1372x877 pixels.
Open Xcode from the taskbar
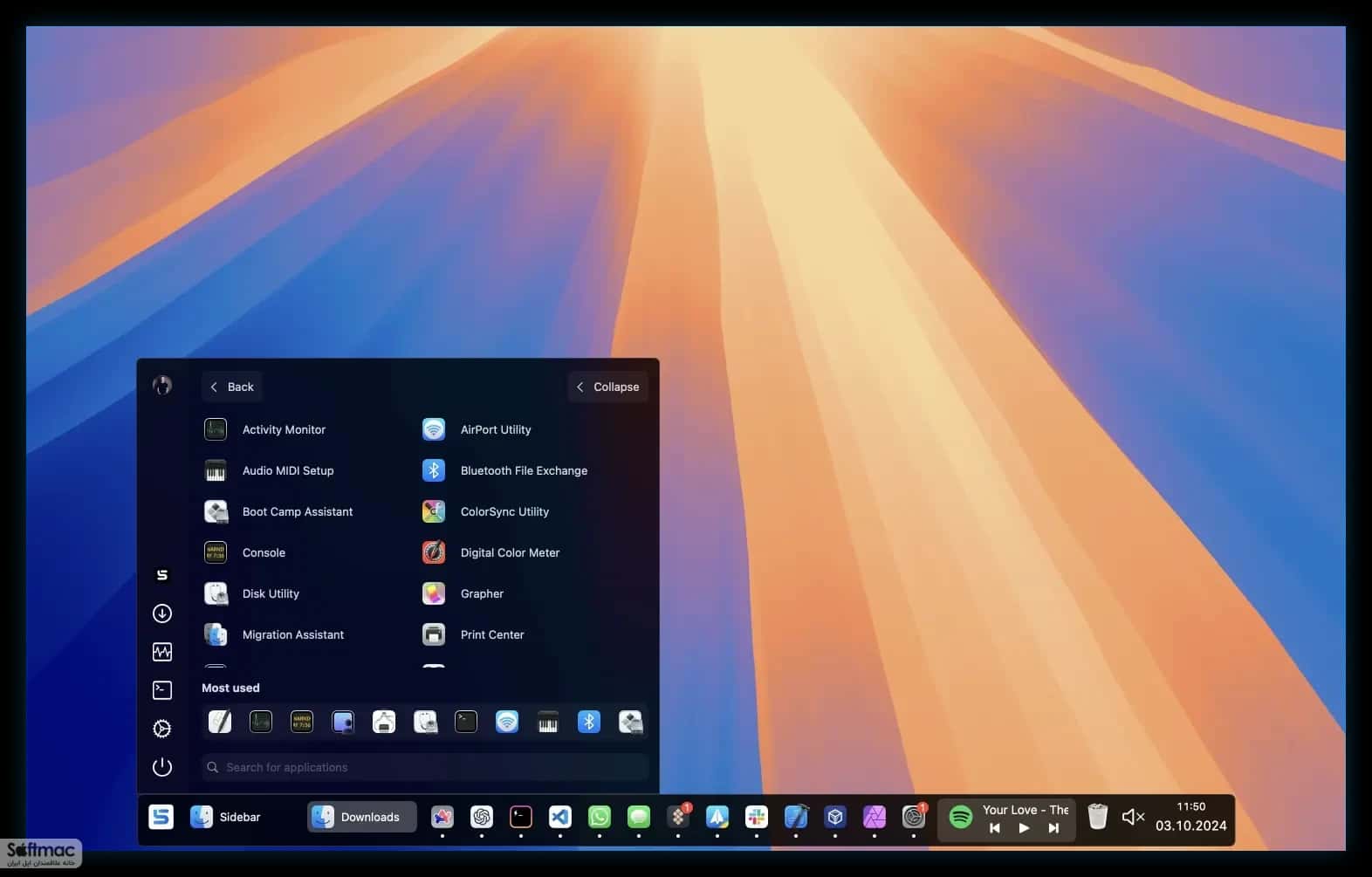[796, 817]
